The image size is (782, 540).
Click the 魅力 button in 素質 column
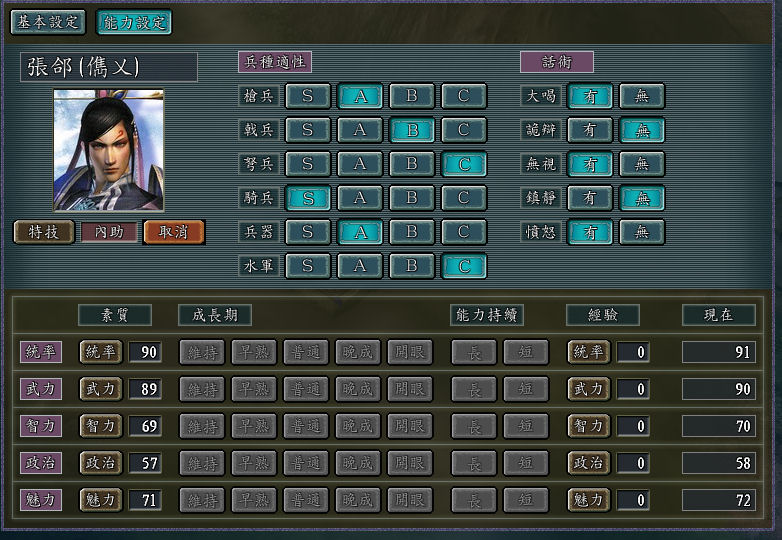[x=101, y=500]
